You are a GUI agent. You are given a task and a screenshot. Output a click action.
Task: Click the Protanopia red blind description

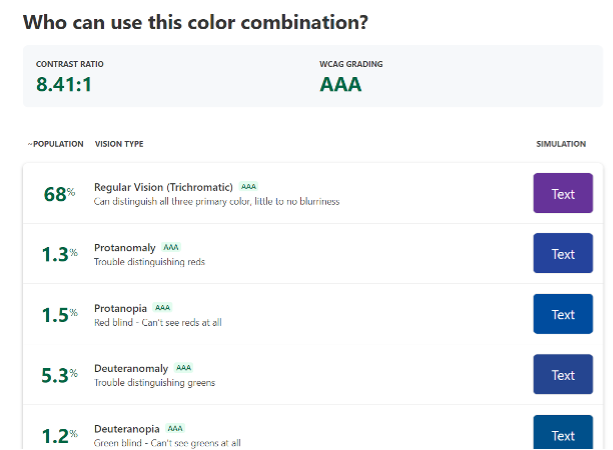coord(158,322)
